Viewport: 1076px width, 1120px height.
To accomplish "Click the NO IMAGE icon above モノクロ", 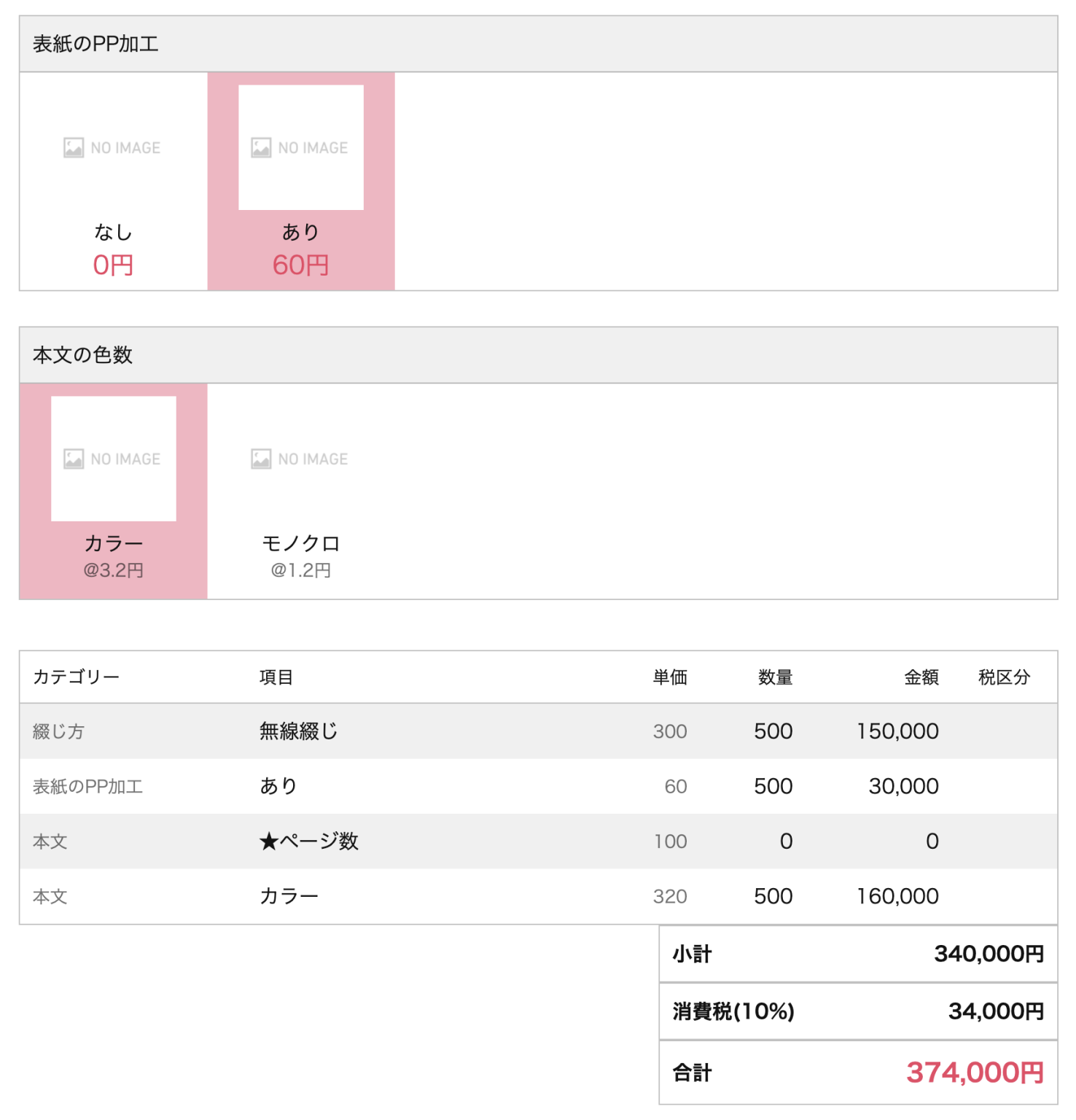I will coord(300,458).
